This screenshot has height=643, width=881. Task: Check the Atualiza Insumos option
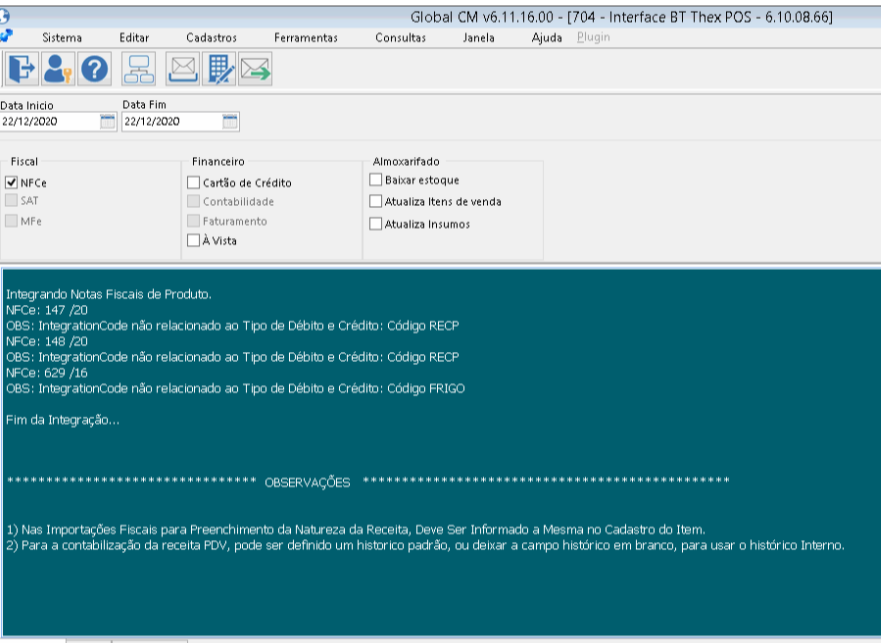pos(375,224)
